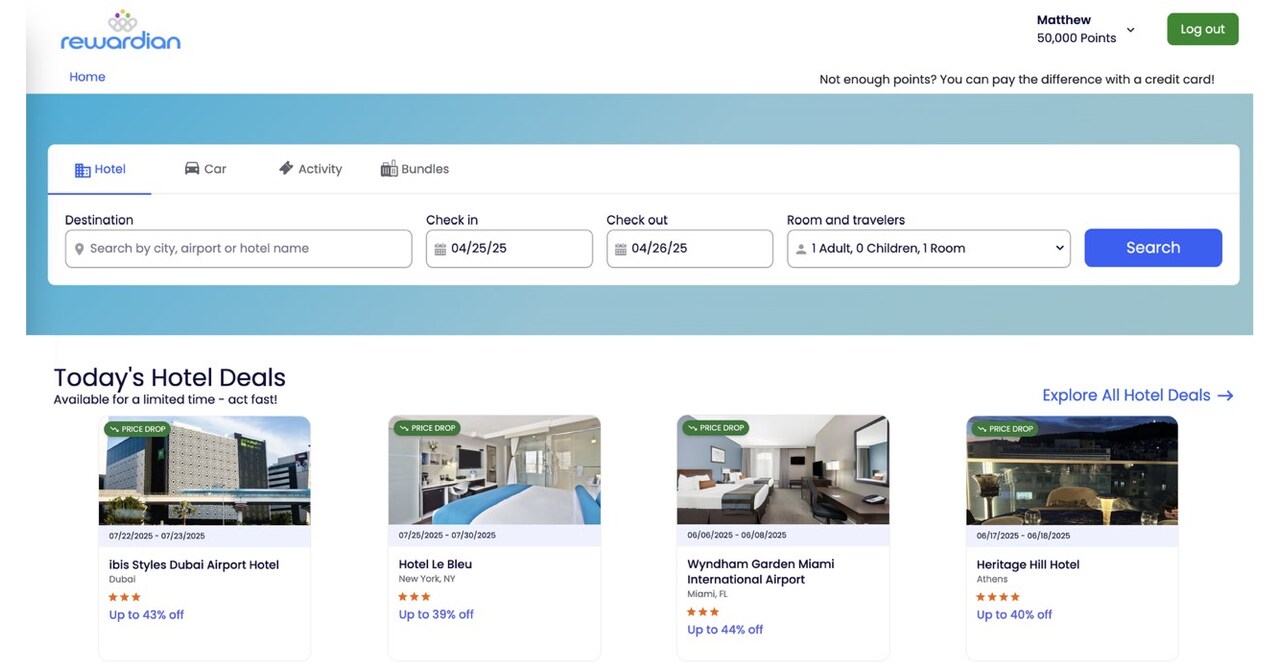Click the Check in calendar icon
Screen dimensions: 1280x670
(440, 249)
